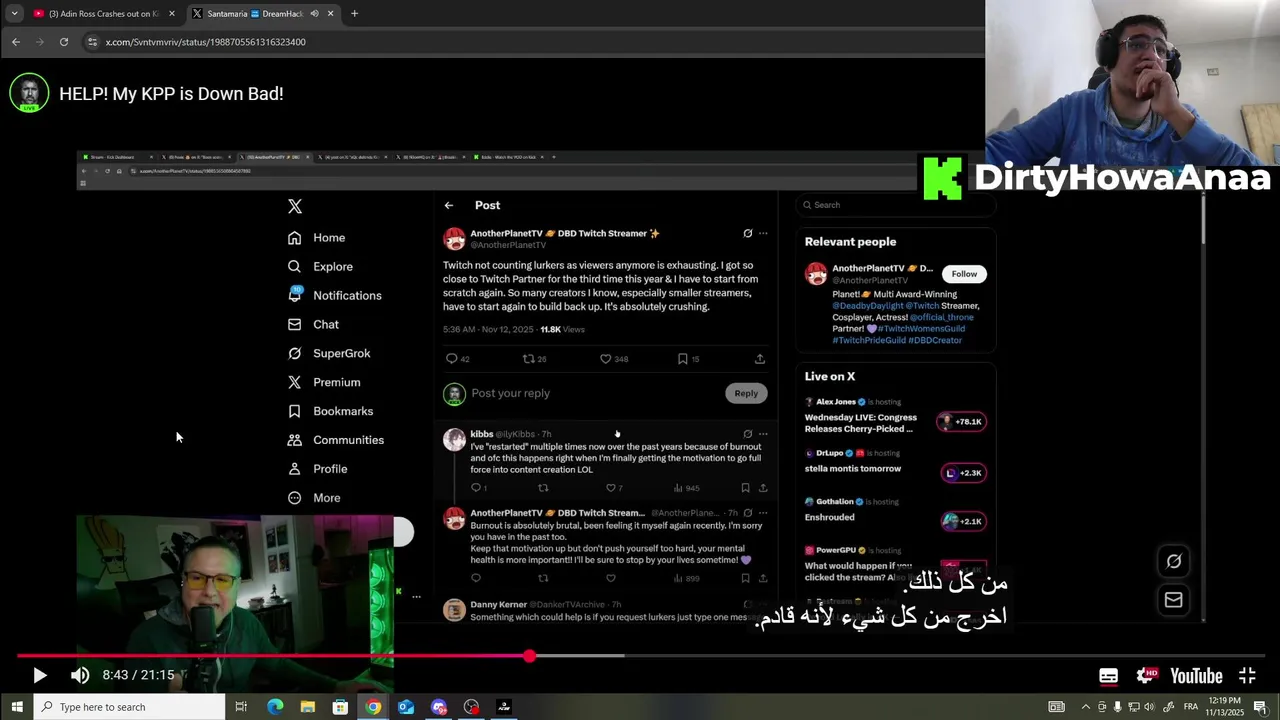The width and height of the screenshot is (1280, 720).
Task: Click the YouTube logo in the player
Action: 1196,677
